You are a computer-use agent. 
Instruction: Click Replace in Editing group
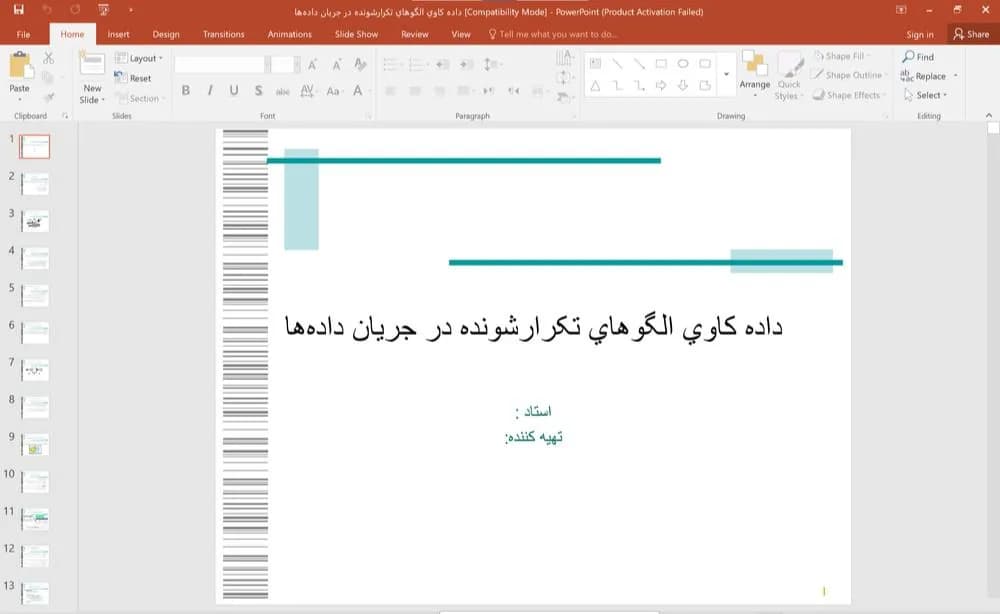[x=923, y=76]
